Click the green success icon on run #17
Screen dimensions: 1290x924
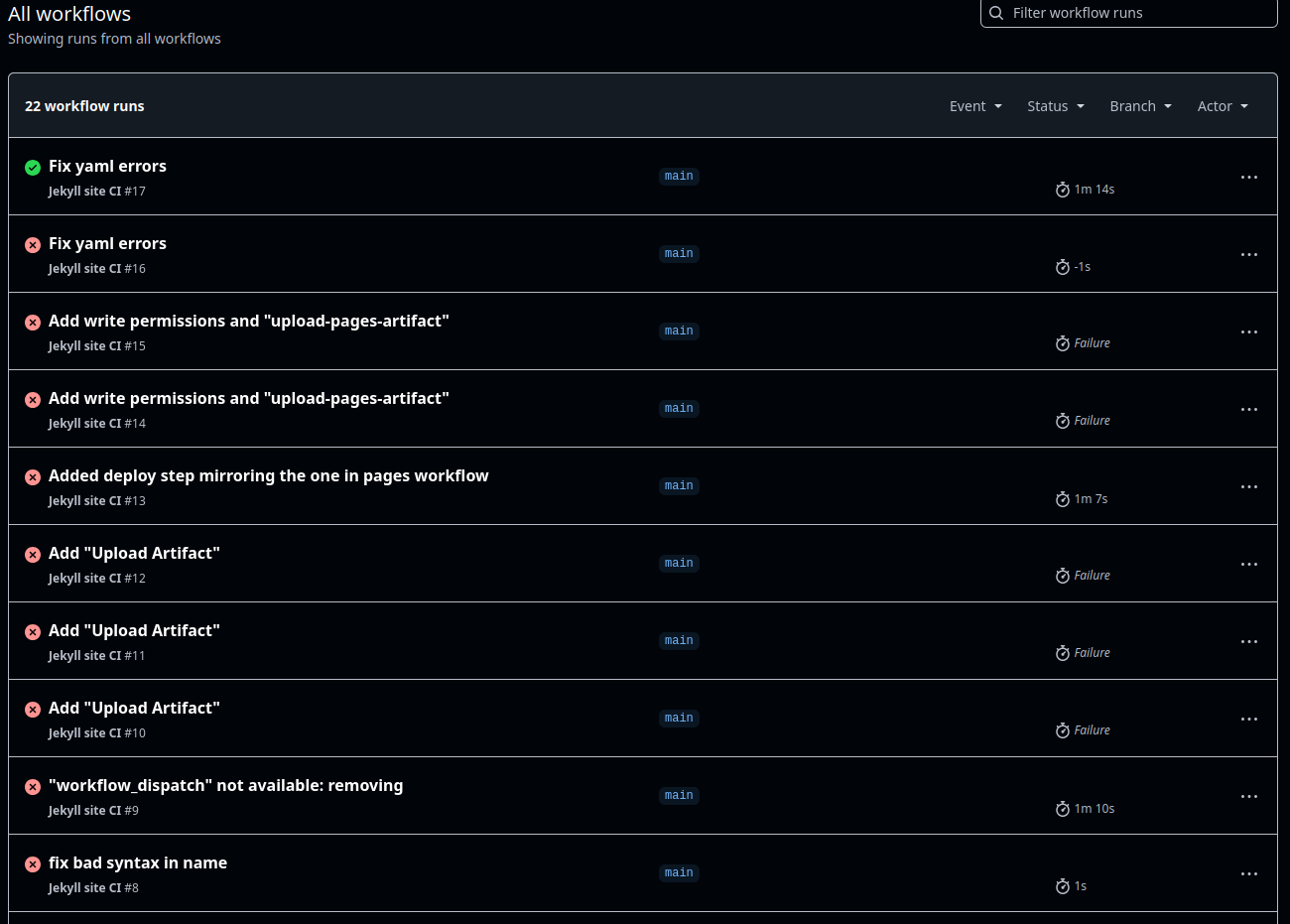[32, 167]
